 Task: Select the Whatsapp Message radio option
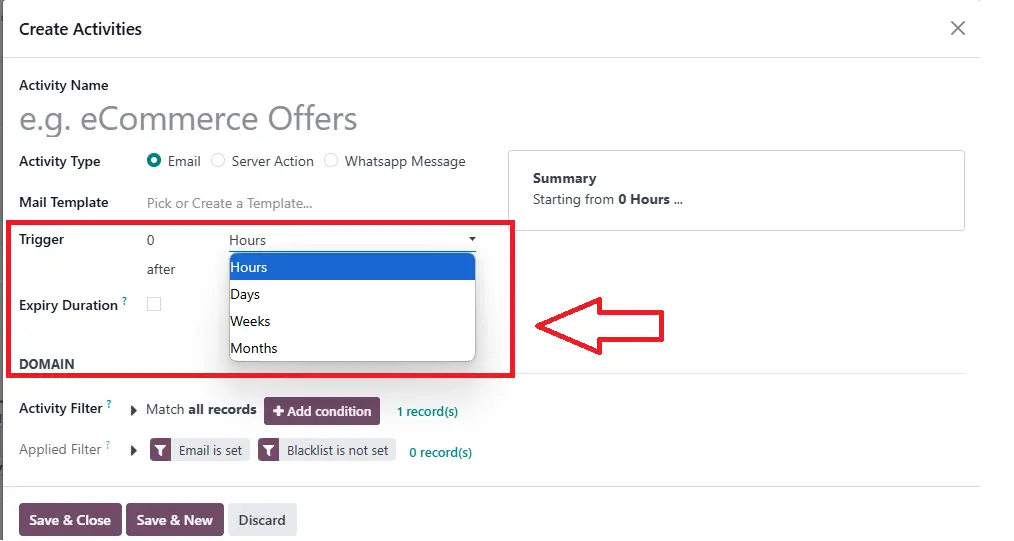[330, 160]
